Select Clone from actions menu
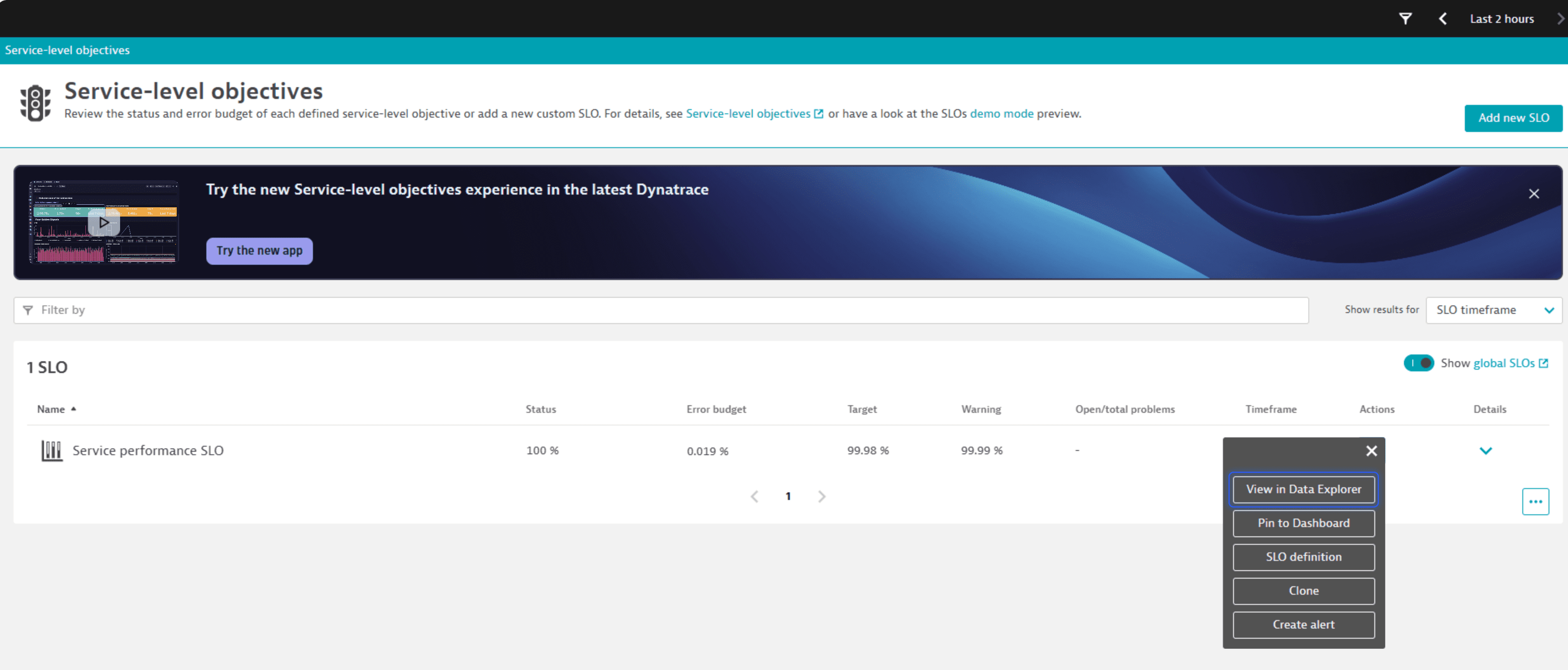This screenshot has width=1568, height=670. click(x=1303, y=591)
